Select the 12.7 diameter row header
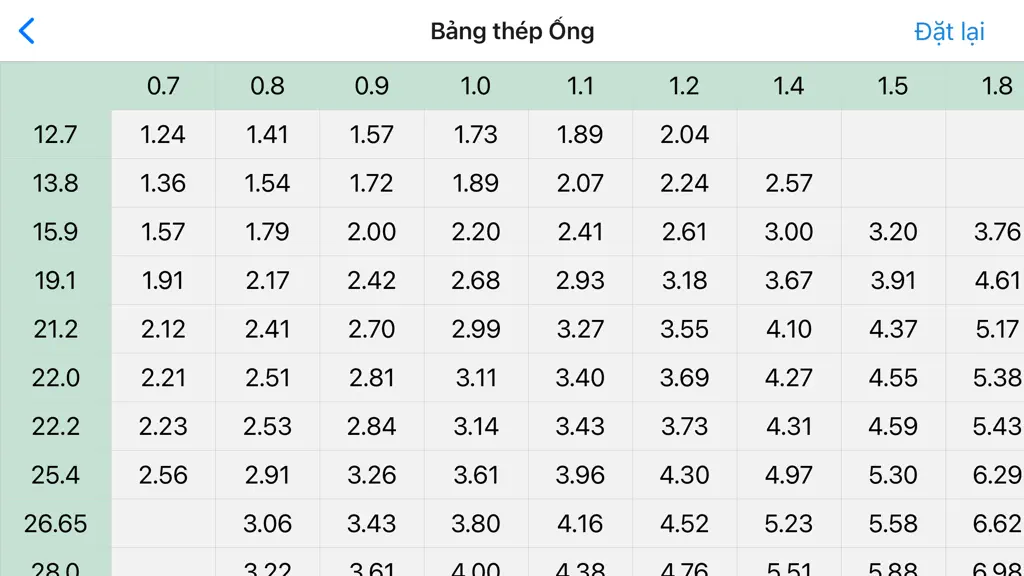The width and height of the screenshot is (1024, 576). point(56,135)
